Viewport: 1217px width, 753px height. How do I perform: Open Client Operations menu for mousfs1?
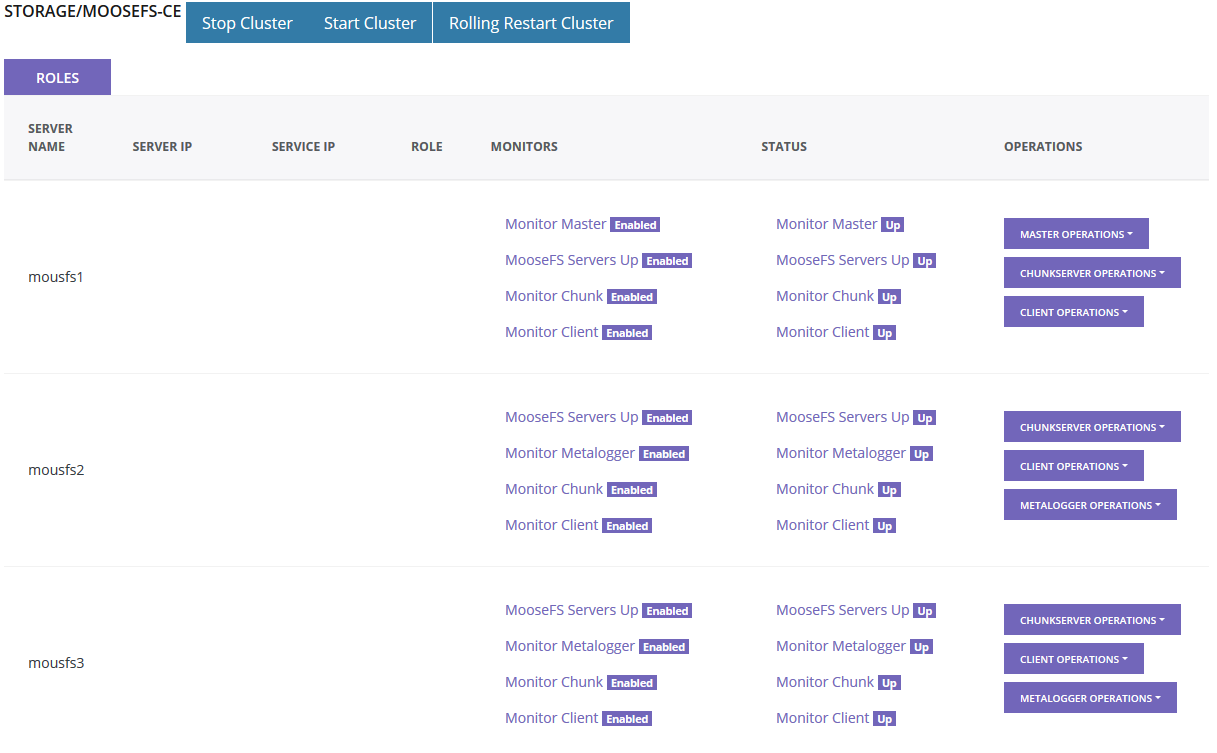coord(1074,312)
